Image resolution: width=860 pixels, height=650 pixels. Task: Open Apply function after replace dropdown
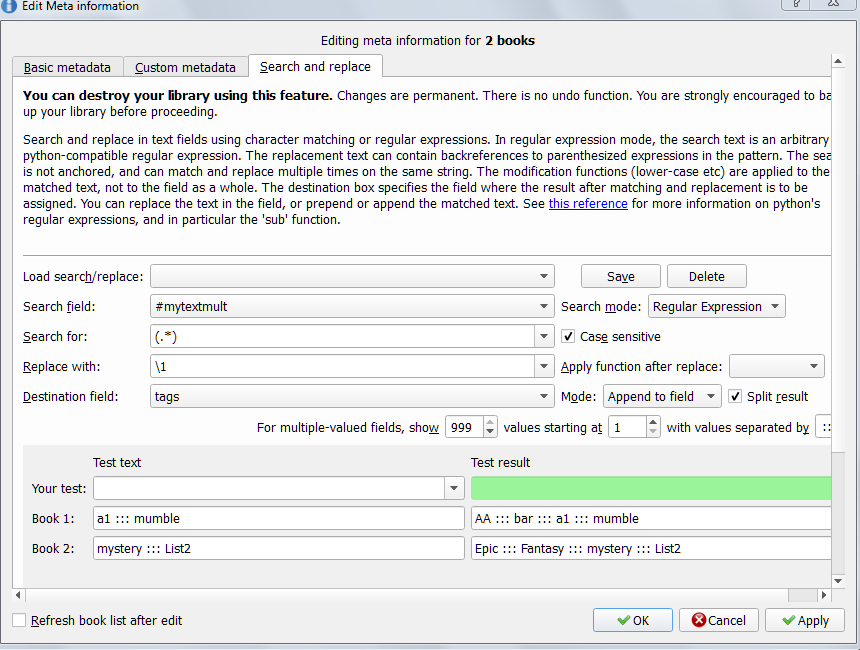777,366
